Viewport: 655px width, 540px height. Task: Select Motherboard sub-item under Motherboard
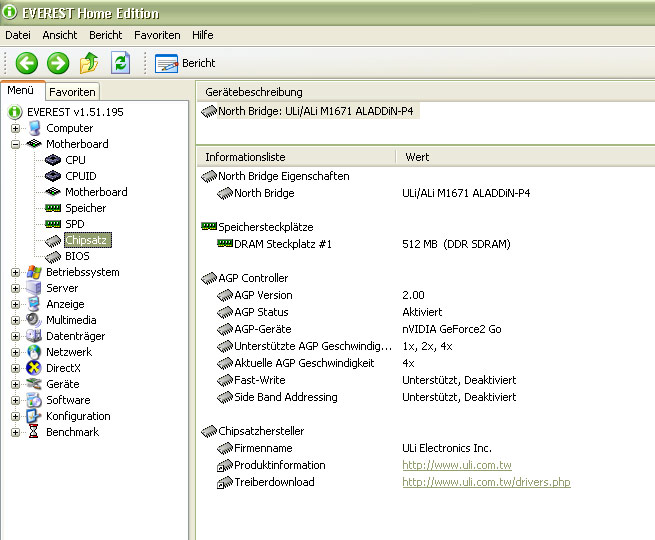pyautogui.click(x=96, y=192)
